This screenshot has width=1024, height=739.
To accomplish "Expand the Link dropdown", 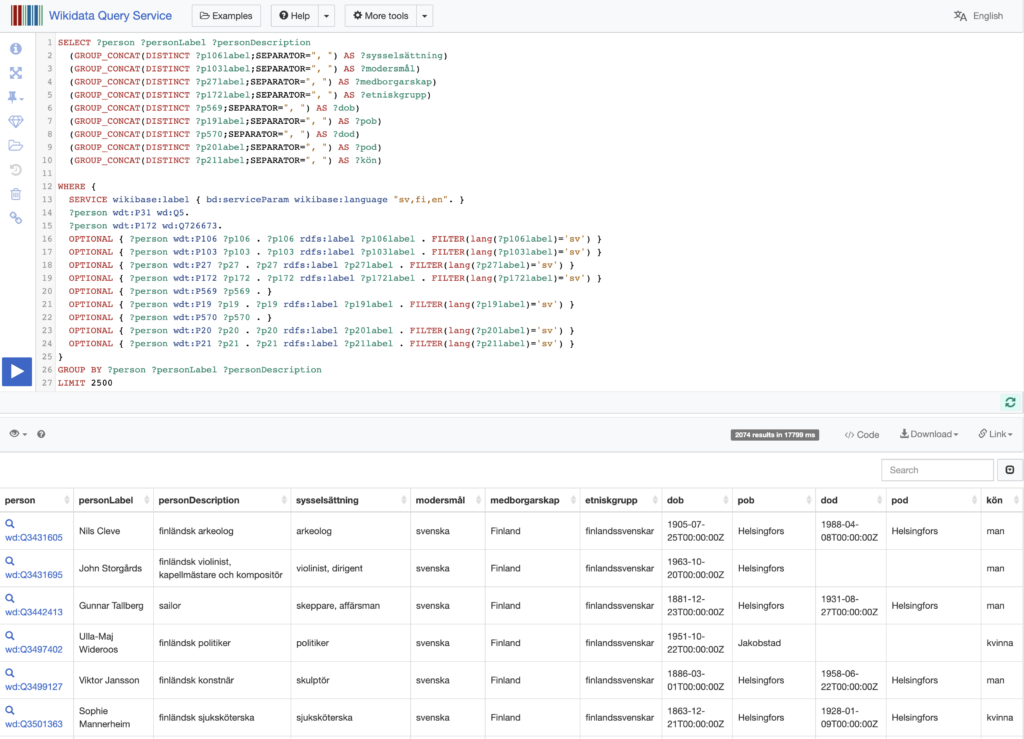I will [995, 434].
